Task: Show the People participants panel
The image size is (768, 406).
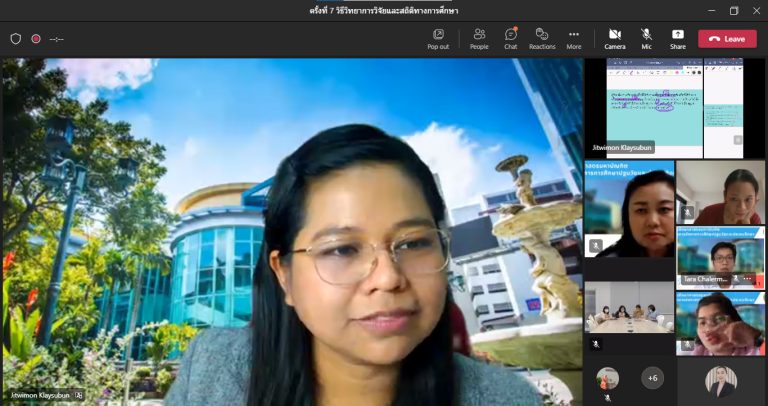Action: point(479,38)
